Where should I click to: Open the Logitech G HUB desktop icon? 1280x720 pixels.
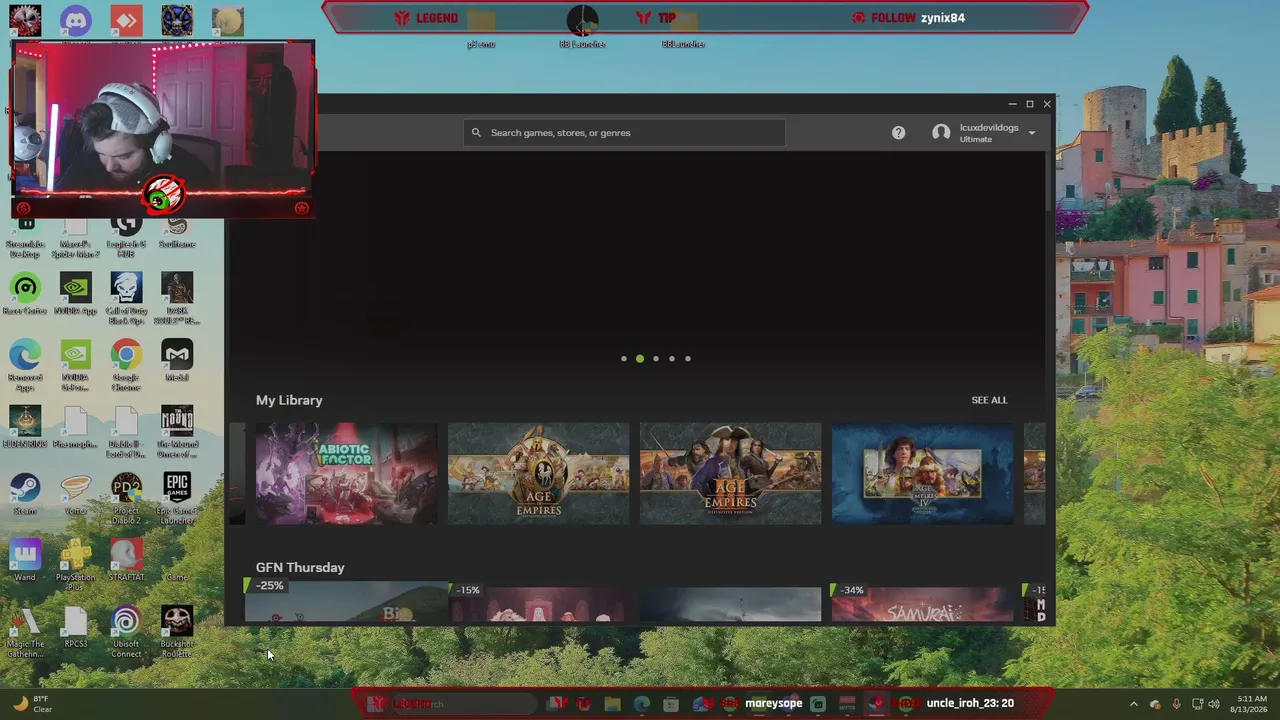click(x=126, y=237)
